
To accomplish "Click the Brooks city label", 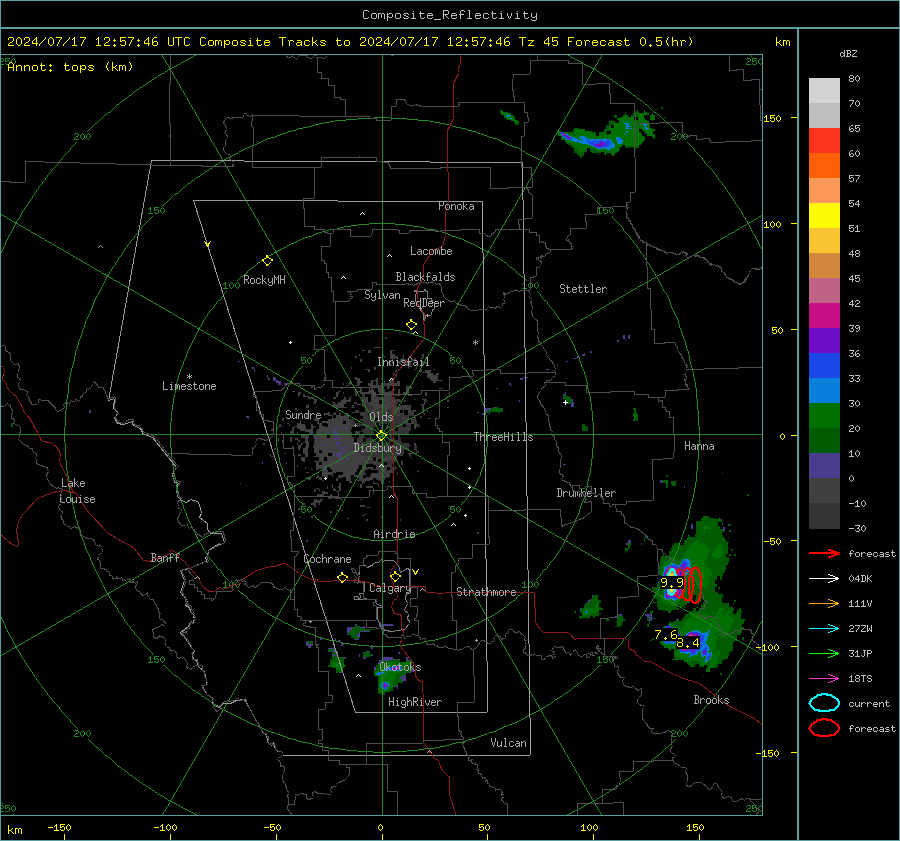I will [x=711, y=700].
